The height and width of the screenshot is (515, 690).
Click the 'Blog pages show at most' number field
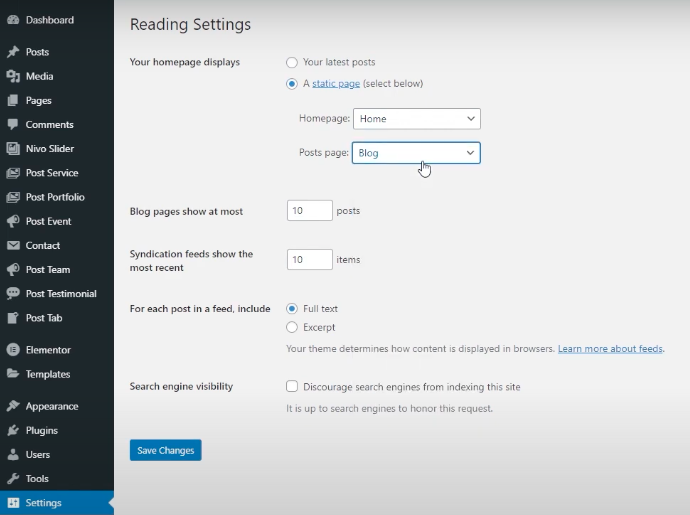(x=309, y=211)
